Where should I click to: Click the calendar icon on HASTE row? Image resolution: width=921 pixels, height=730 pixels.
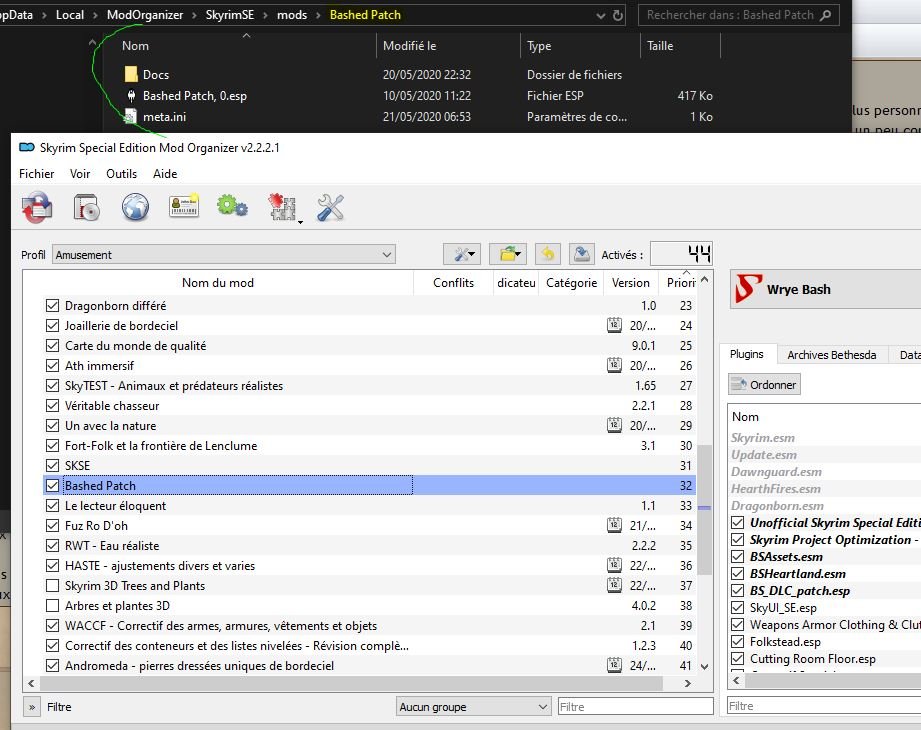tap(614, 565)
